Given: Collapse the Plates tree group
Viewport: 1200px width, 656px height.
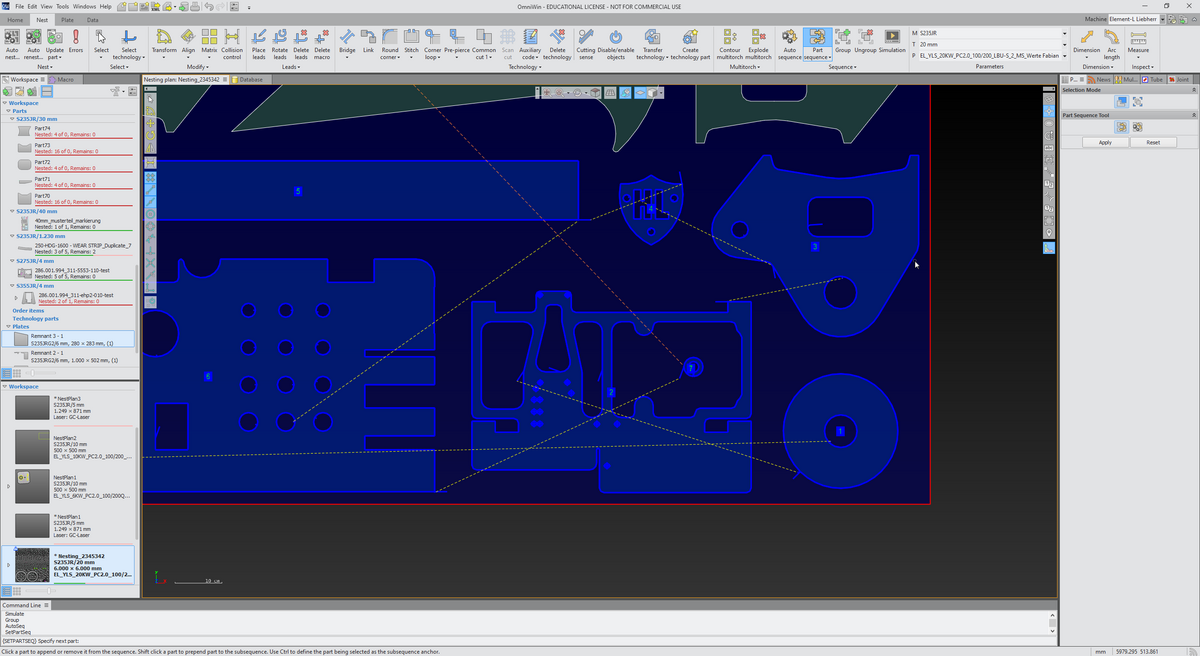Looking at the screenshot, I should pyautogui.click(x=9, y=326).
